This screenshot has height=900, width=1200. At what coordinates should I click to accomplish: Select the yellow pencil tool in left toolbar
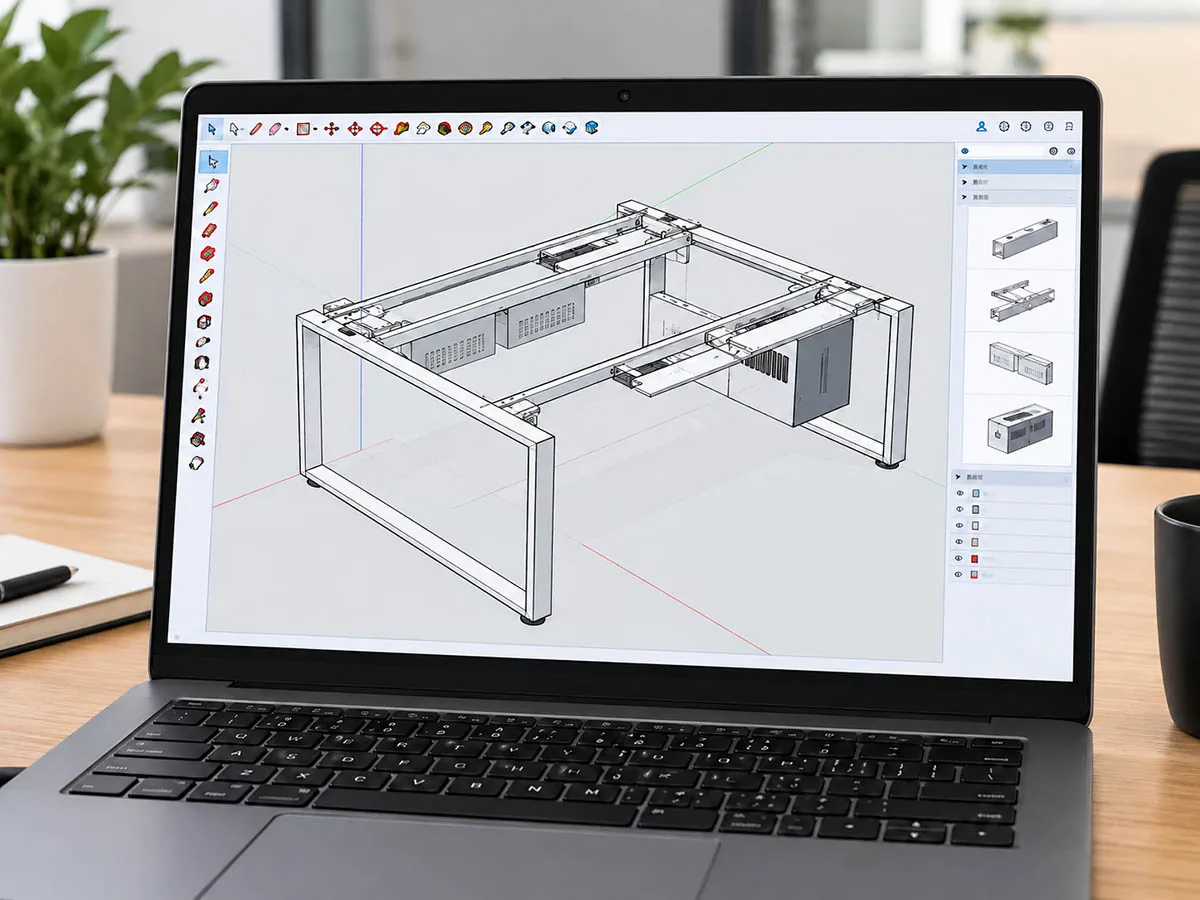(208, 275)
